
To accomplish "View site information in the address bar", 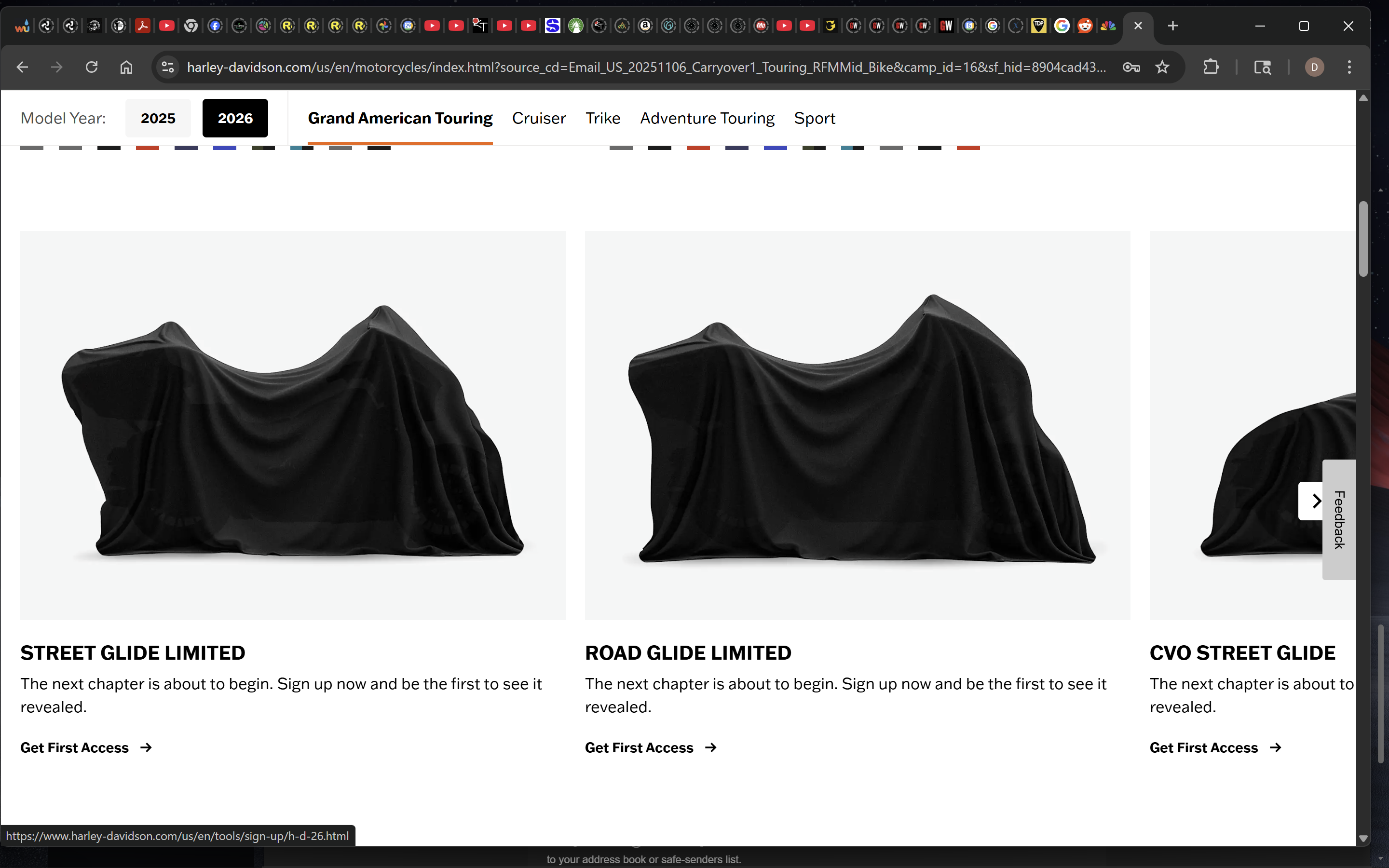I will tap(168, 67).
